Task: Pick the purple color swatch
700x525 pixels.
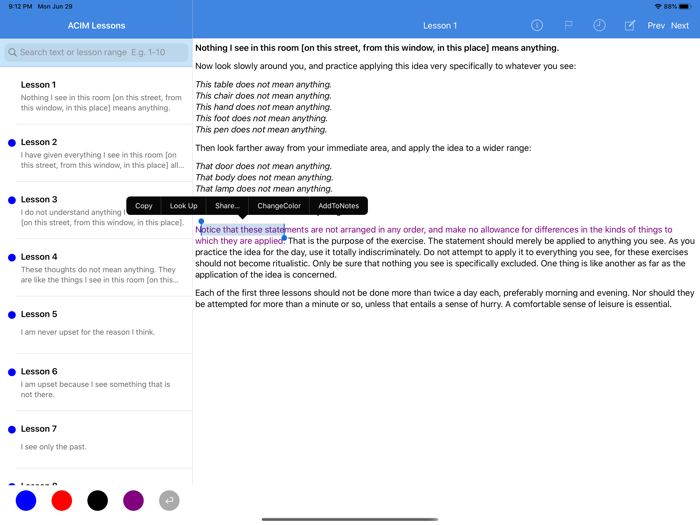Action: click(x=133, y=500)
